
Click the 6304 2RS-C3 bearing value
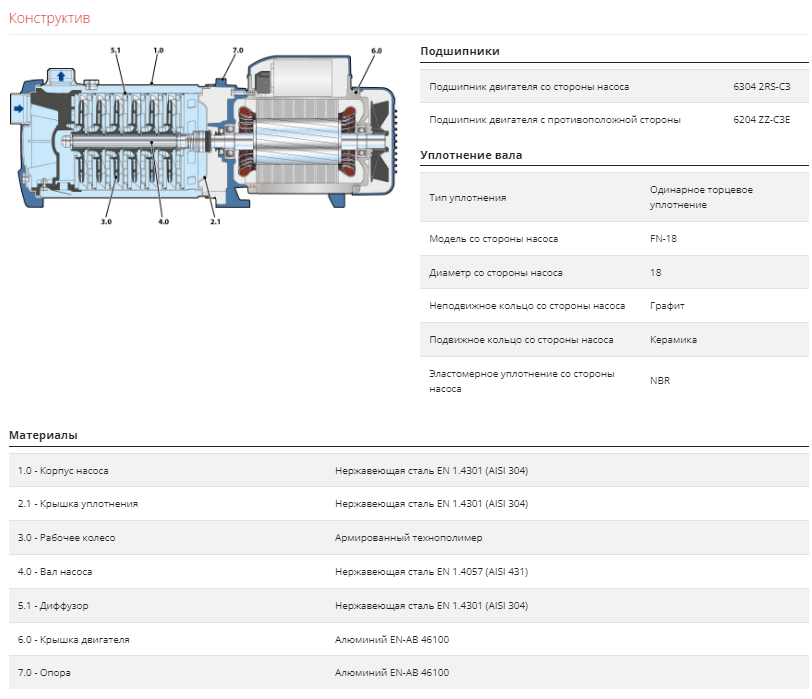coord(762,87)
